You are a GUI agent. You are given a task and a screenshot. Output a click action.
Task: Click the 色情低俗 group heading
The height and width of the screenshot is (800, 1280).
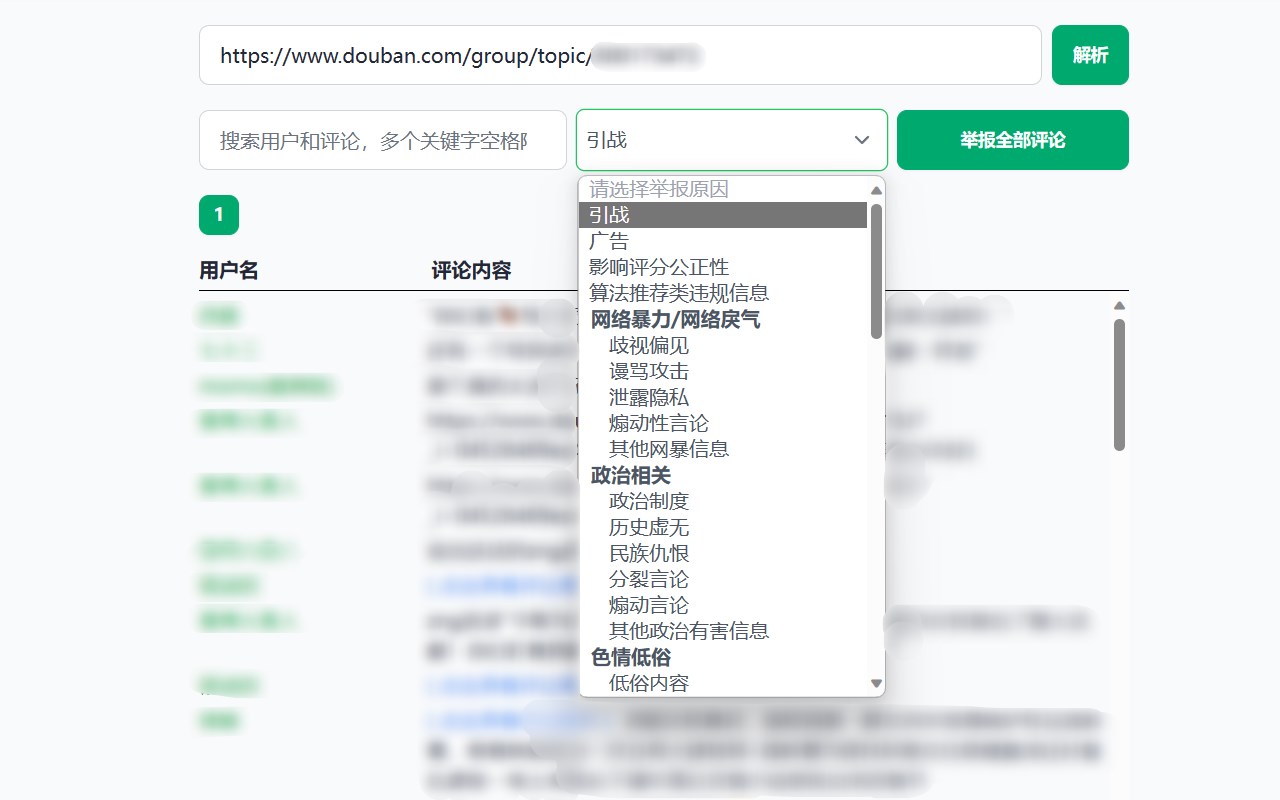(723, 657)
